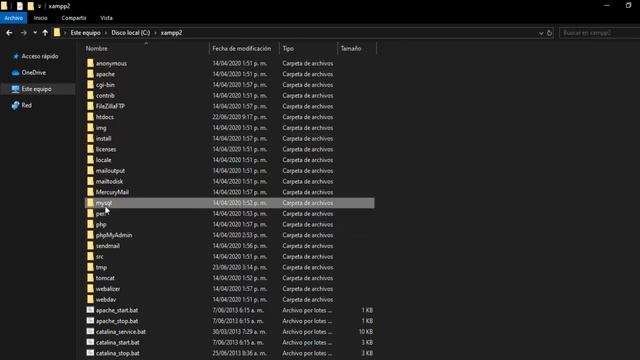Click the catalina_stop.bat file name
Screen dimensions: 640x360
pos(118,353)
